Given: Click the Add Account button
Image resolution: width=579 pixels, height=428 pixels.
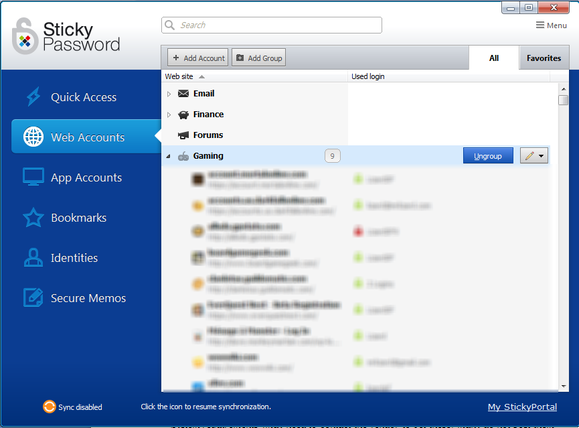Looking at the screenshot, I should click(198, 58).
